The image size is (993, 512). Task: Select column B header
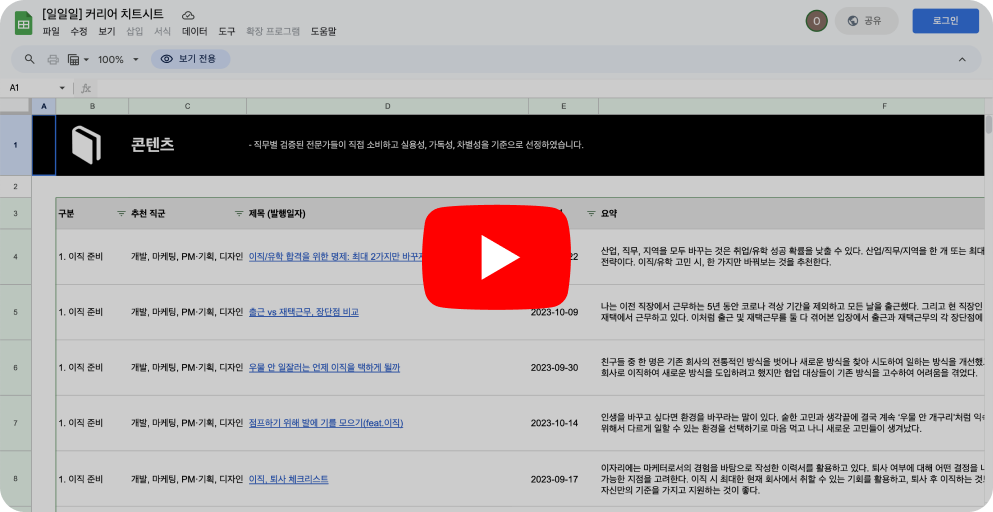click(x=92, y=106)
